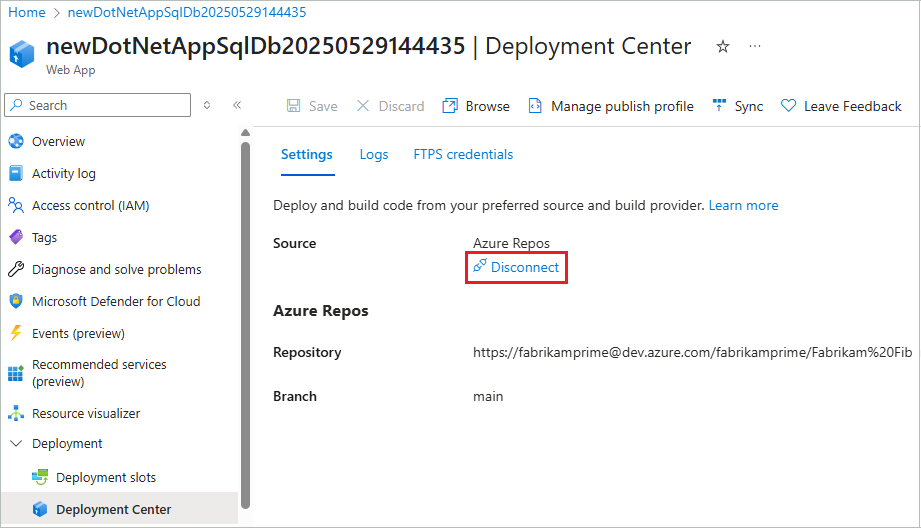
Task: Open Activity log from sidebar
Action: tap(64, 174)
